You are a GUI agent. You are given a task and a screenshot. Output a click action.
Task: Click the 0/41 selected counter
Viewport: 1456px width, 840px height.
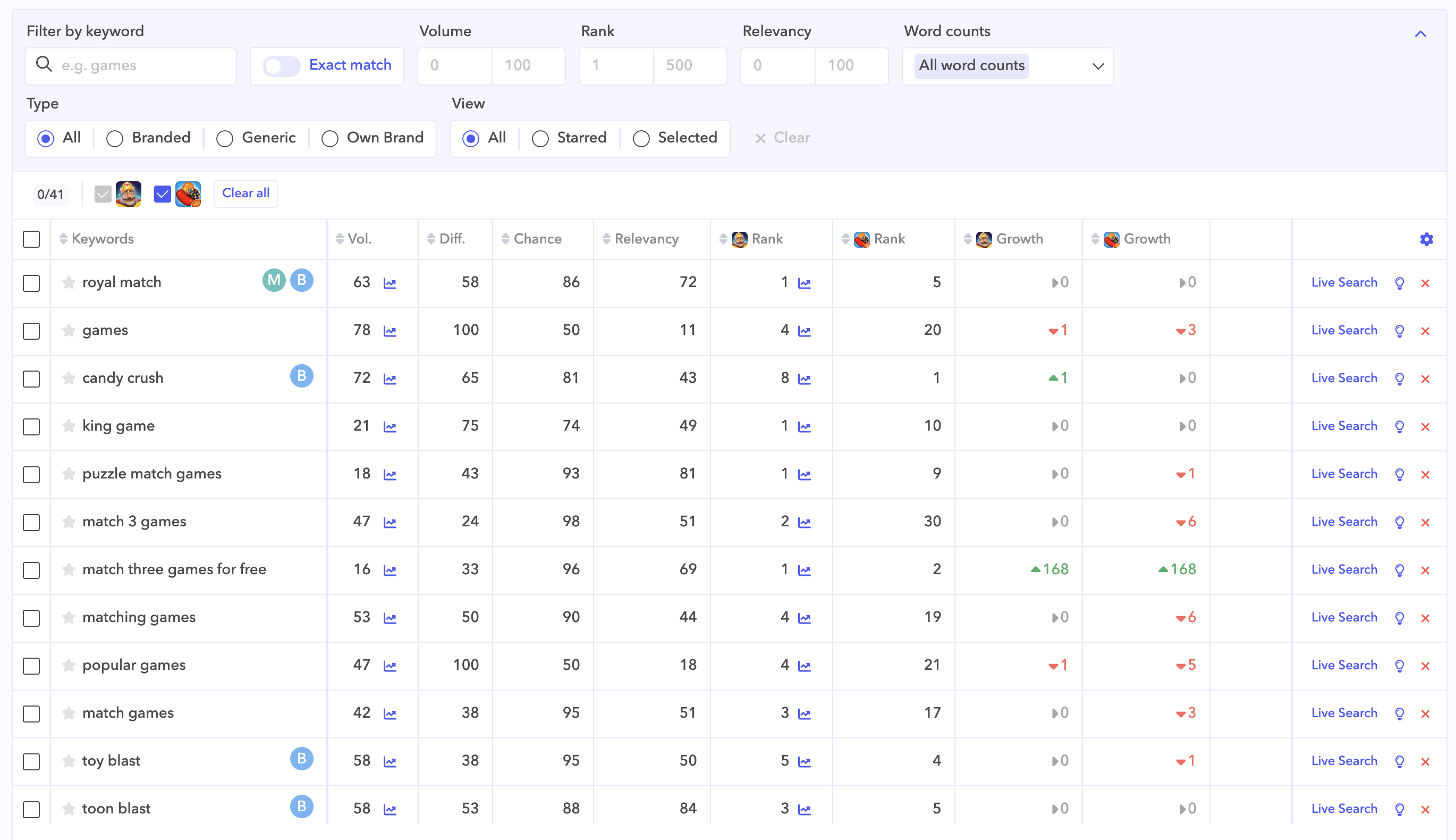(x=50, y=195)
